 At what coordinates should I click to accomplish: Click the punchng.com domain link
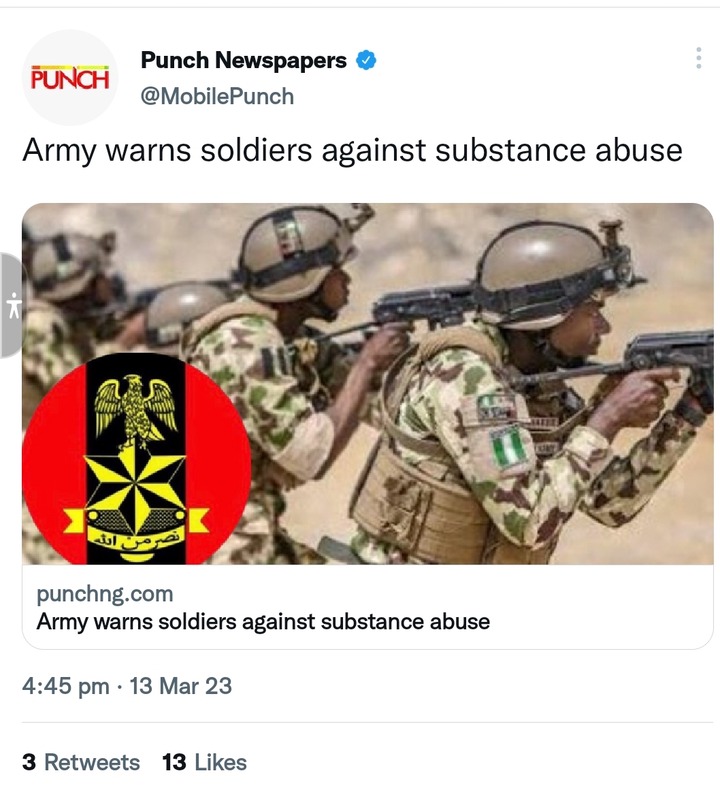(105, 594)
